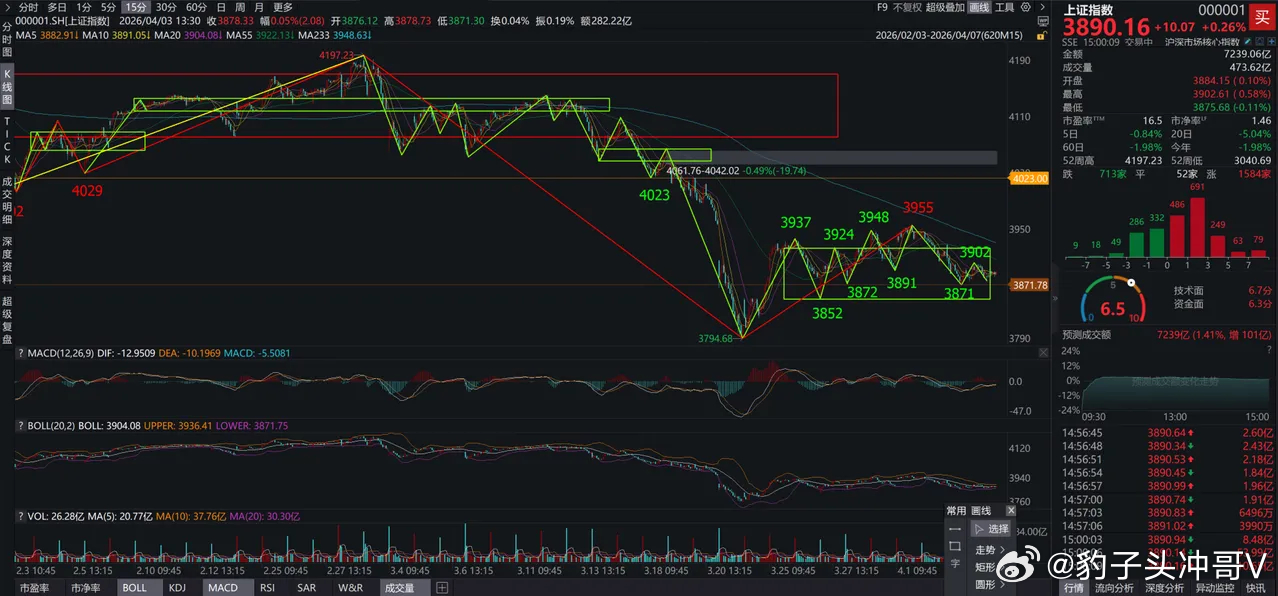
Task: Expand the left sidebar with top-left arrow
Action: [x=8, y=7]
